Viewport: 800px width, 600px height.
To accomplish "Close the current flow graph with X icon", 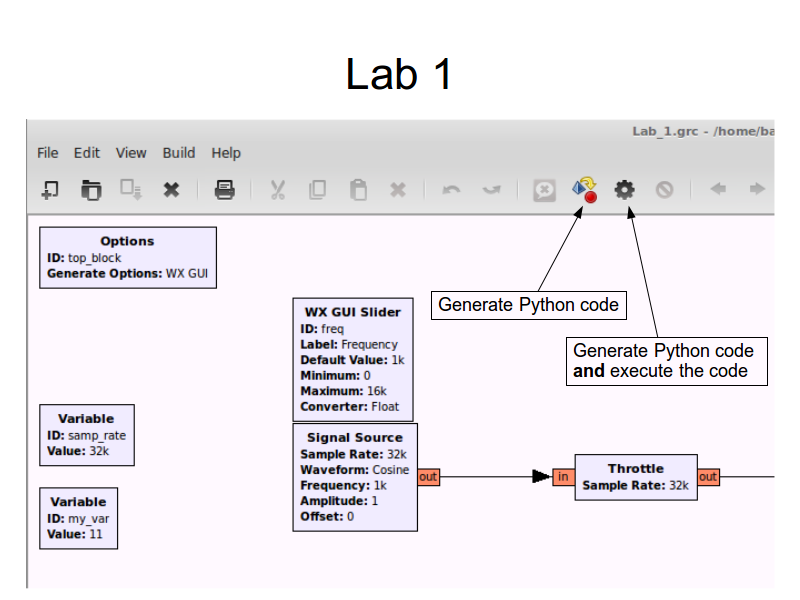I will click(x=171, y=189).
